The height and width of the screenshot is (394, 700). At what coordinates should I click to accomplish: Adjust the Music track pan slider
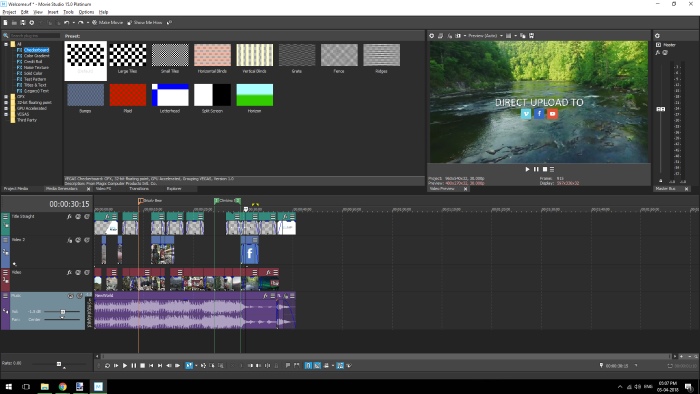(62, 319)
